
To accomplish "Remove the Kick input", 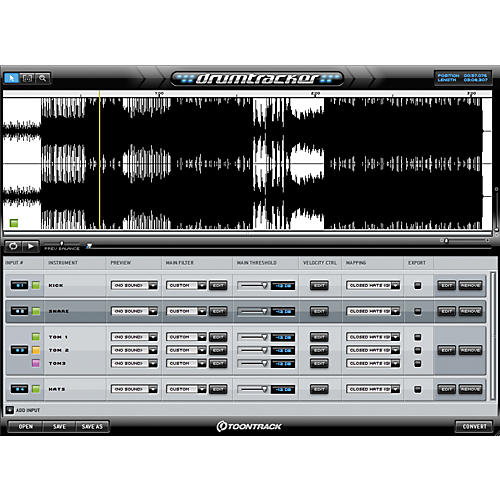I will (470, 285).
